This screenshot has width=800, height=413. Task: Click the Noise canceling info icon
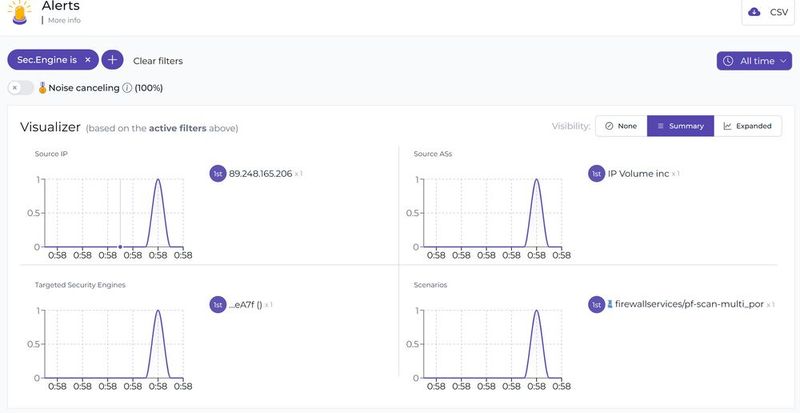coord(127,88)
